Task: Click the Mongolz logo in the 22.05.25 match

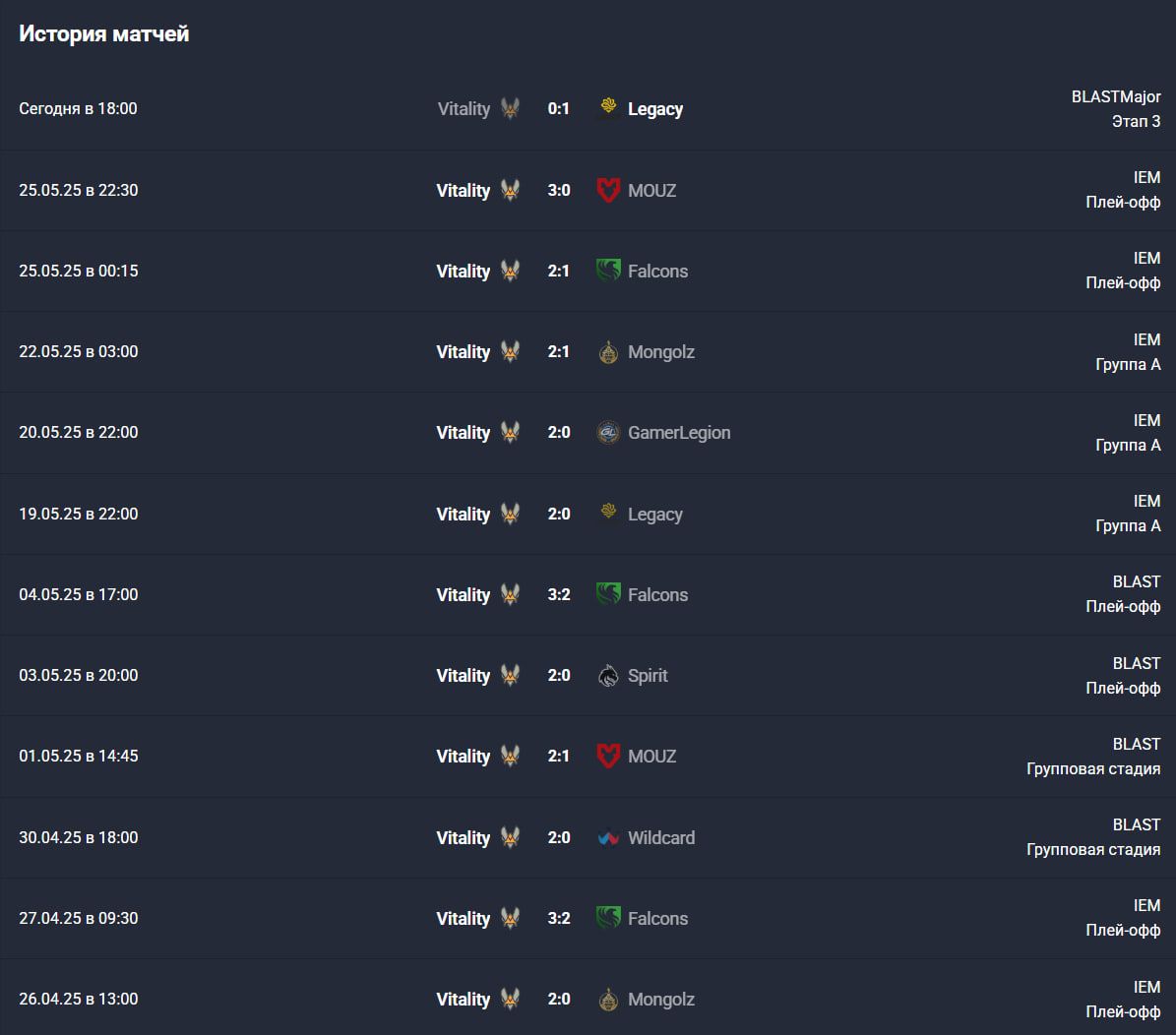Action: (608, 351)
